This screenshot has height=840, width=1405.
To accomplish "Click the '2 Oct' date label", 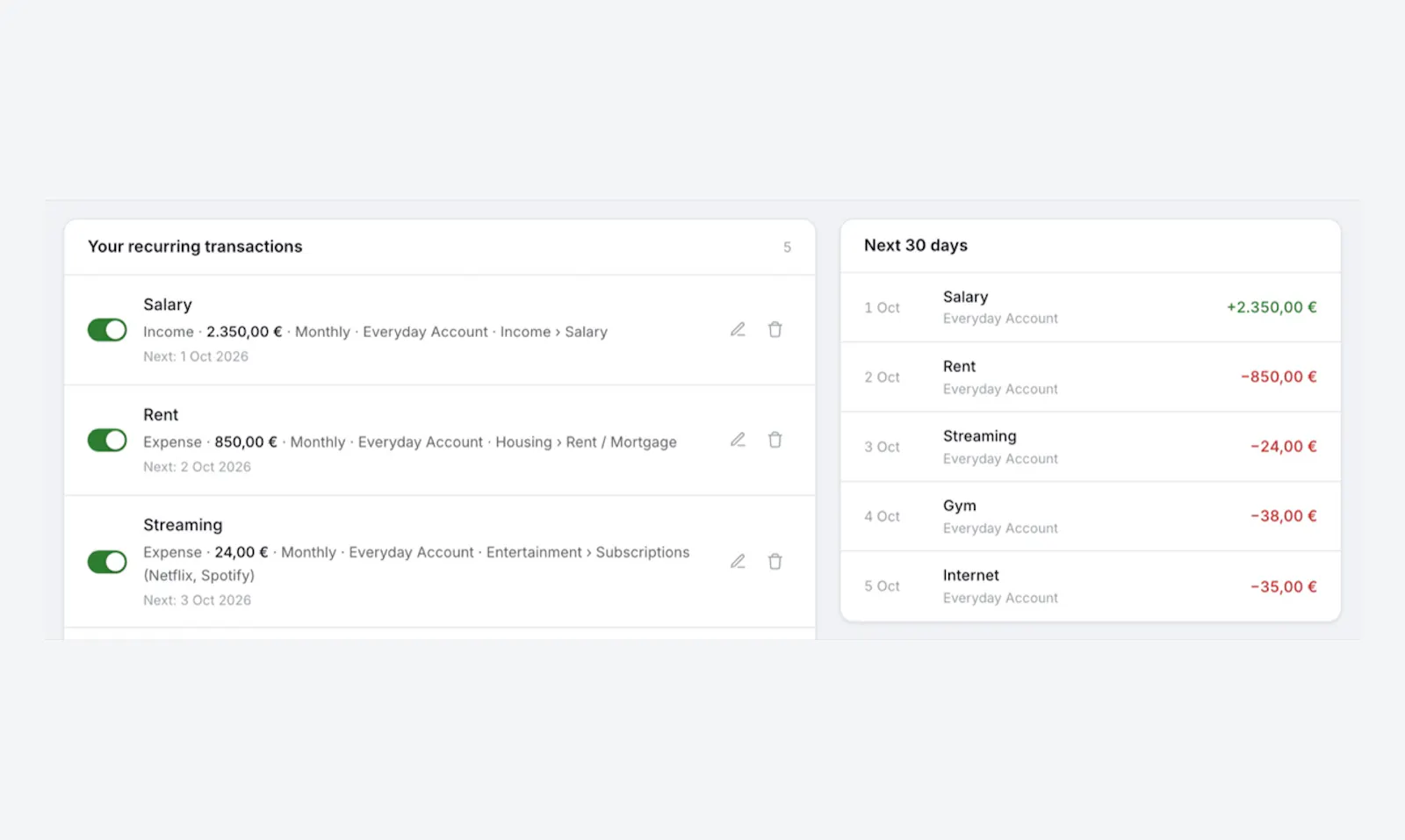I will coord(882,377).
